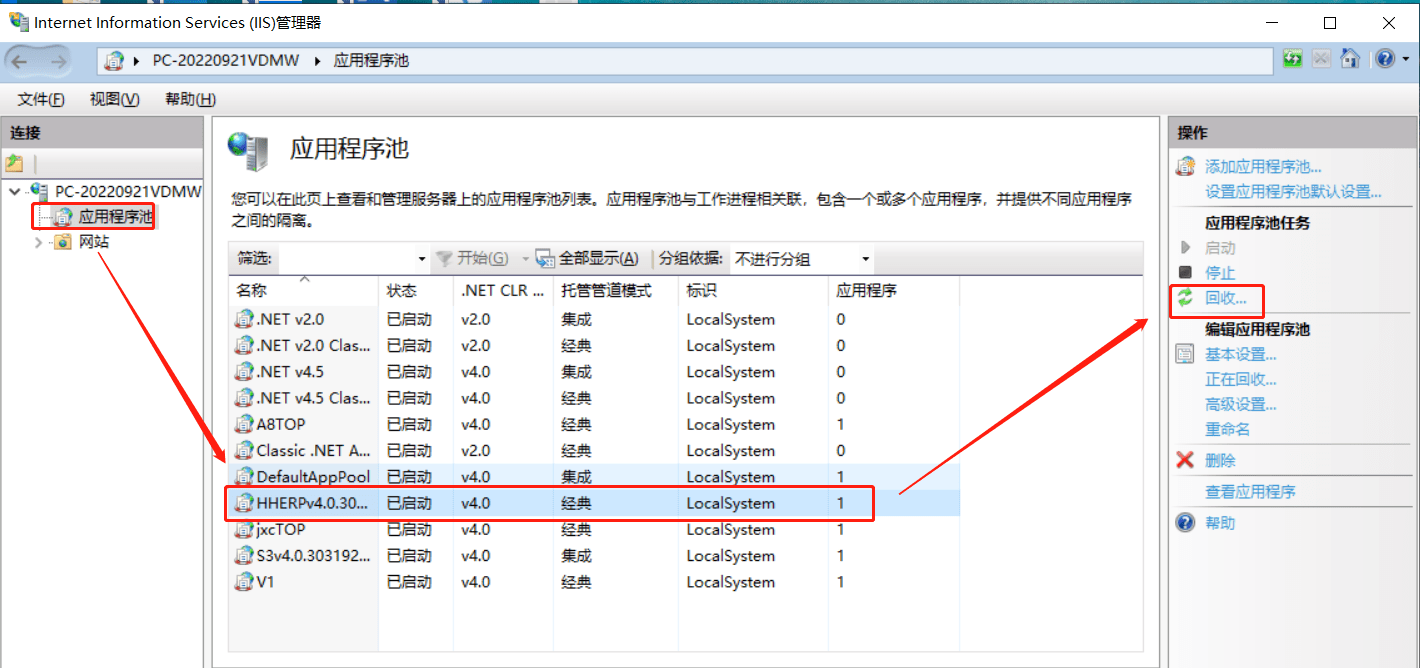Click the jxcTOP pool icon
The image size is (1420, 668).
point(244,529)
